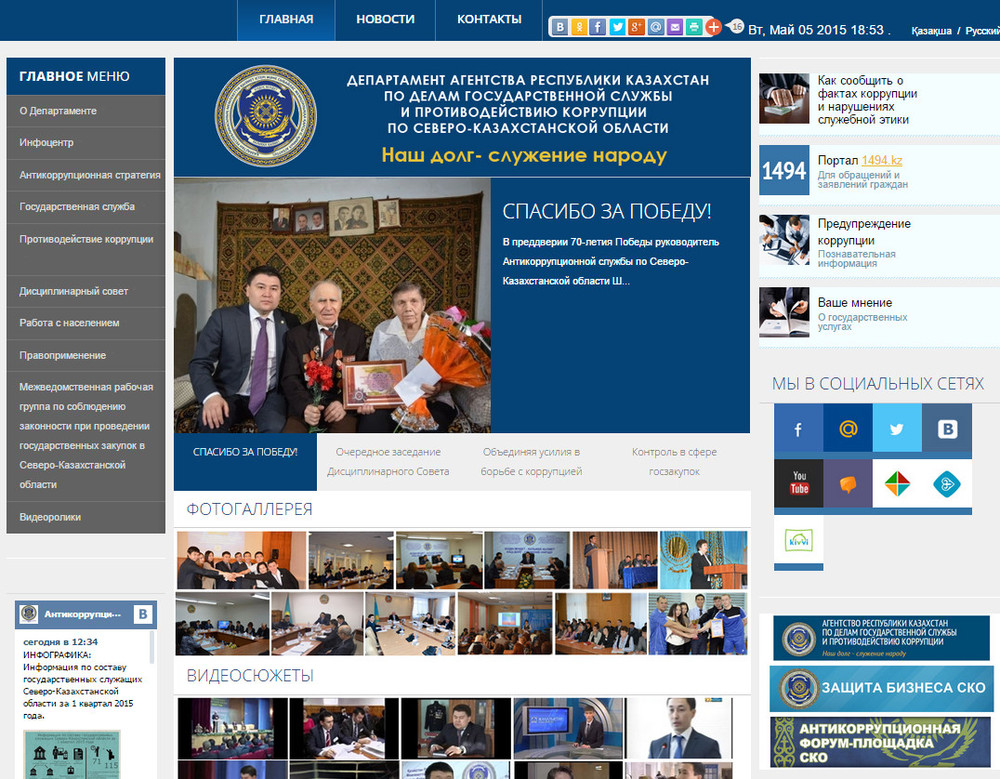Open the gallery photo of athletes in blue uniforms
The image size is (1000, 779).
point(698,623)
